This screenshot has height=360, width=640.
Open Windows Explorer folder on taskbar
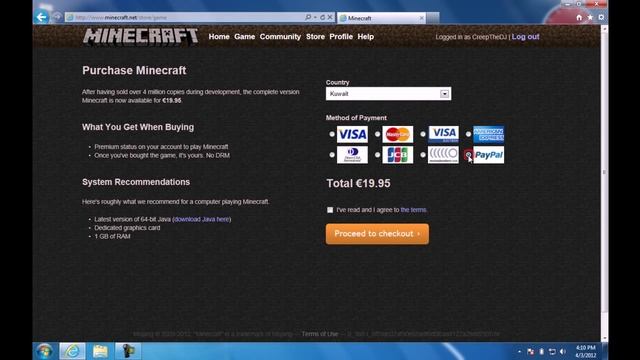click(x=100, y=351)
